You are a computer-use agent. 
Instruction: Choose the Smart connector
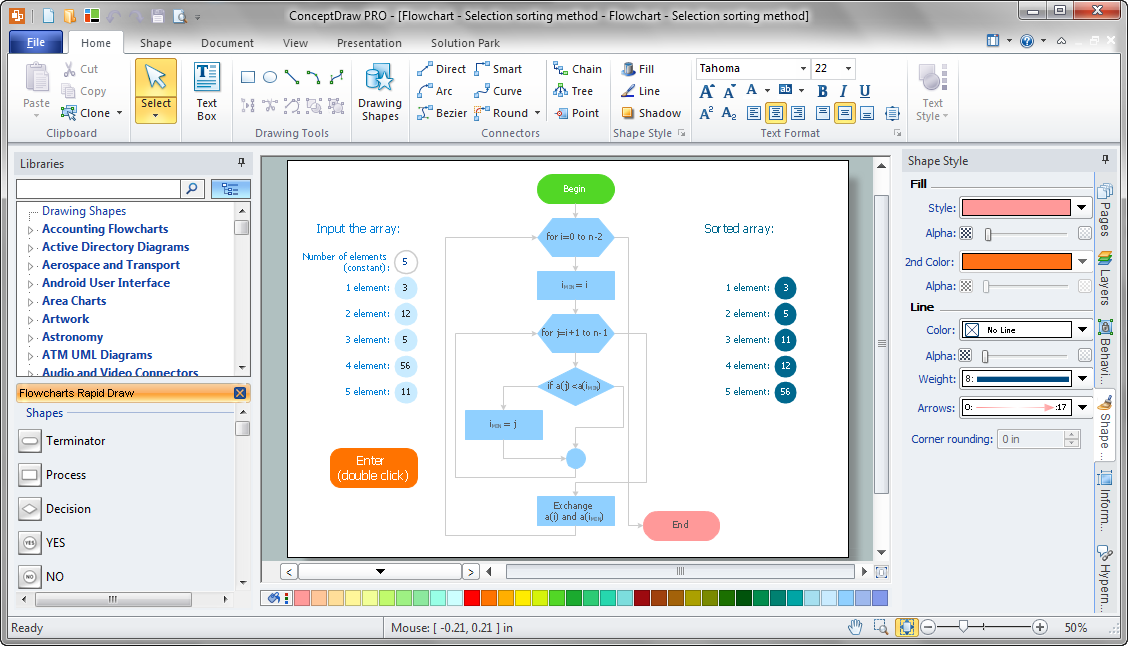click(x=498, y=69)
